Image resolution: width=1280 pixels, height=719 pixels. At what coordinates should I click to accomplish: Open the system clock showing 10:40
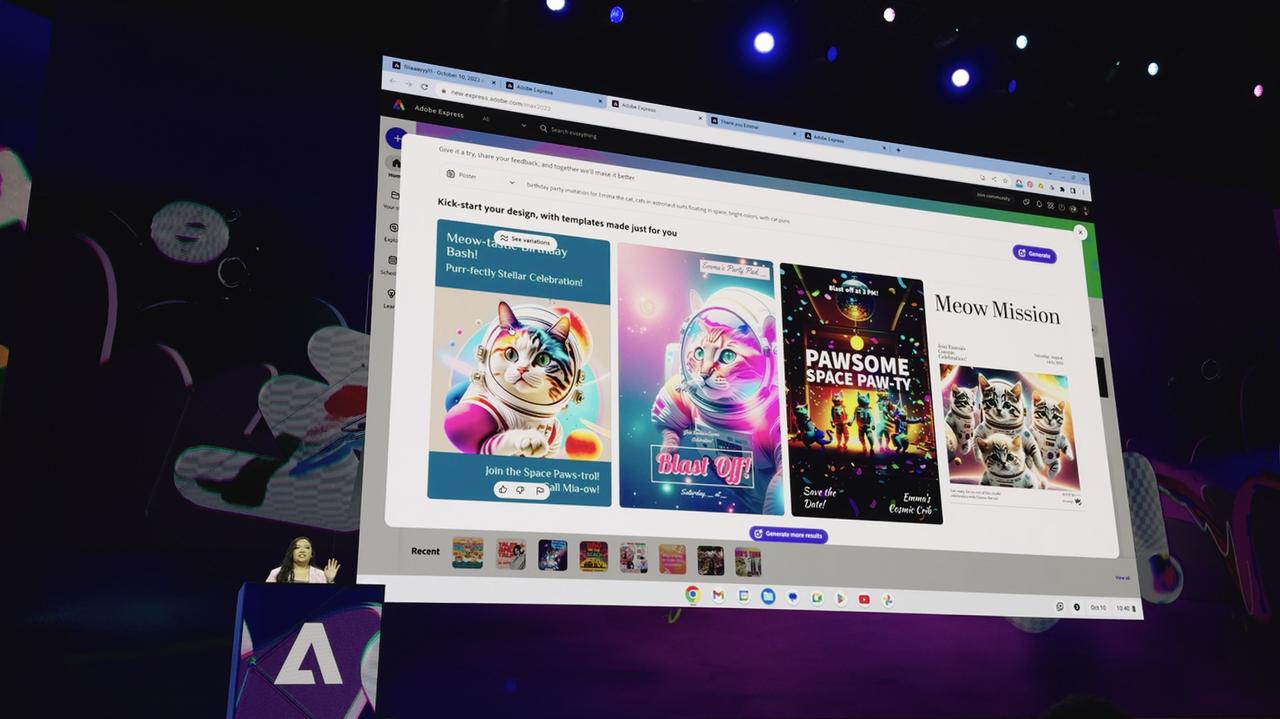[1122, 608]
